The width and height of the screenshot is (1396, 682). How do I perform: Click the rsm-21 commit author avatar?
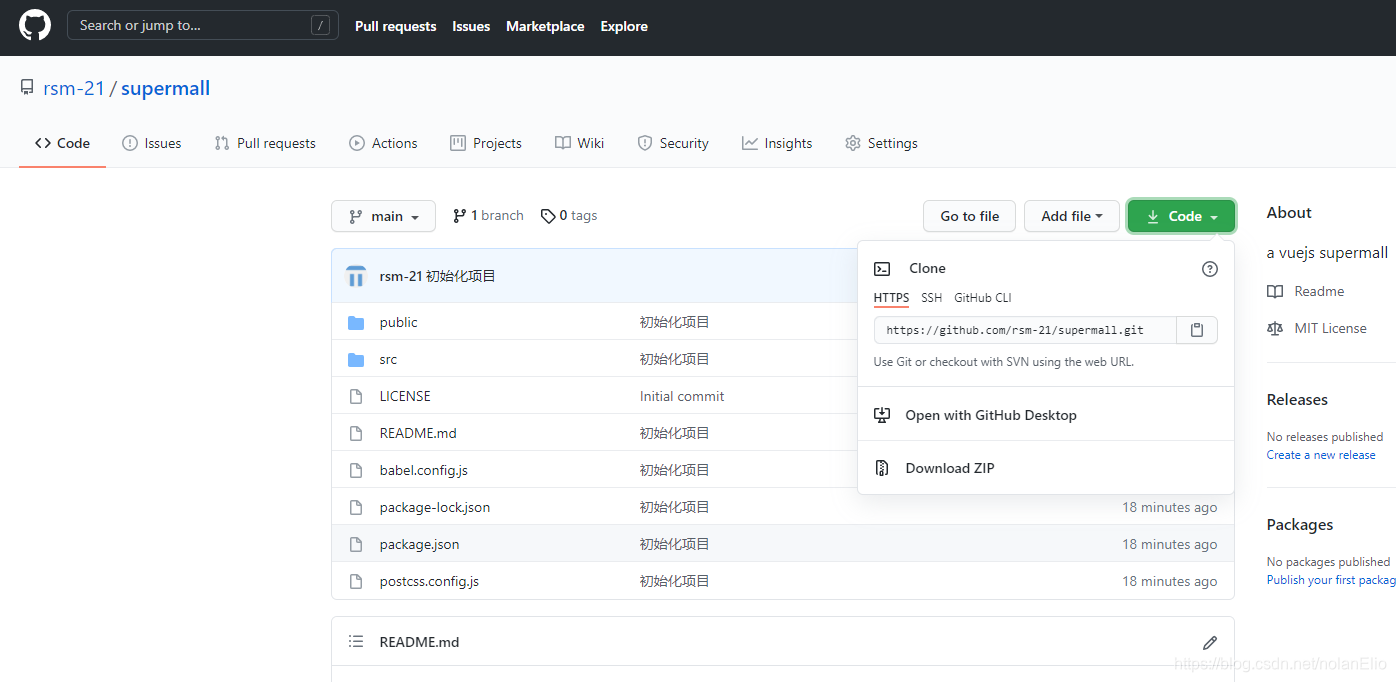pos(356,276)
